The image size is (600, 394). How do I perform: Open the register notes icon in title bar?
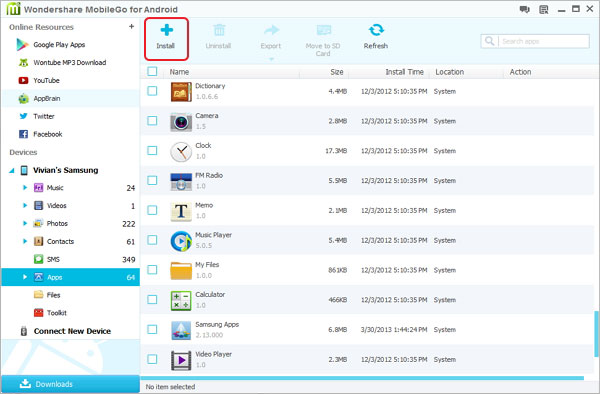click(543, 9)
